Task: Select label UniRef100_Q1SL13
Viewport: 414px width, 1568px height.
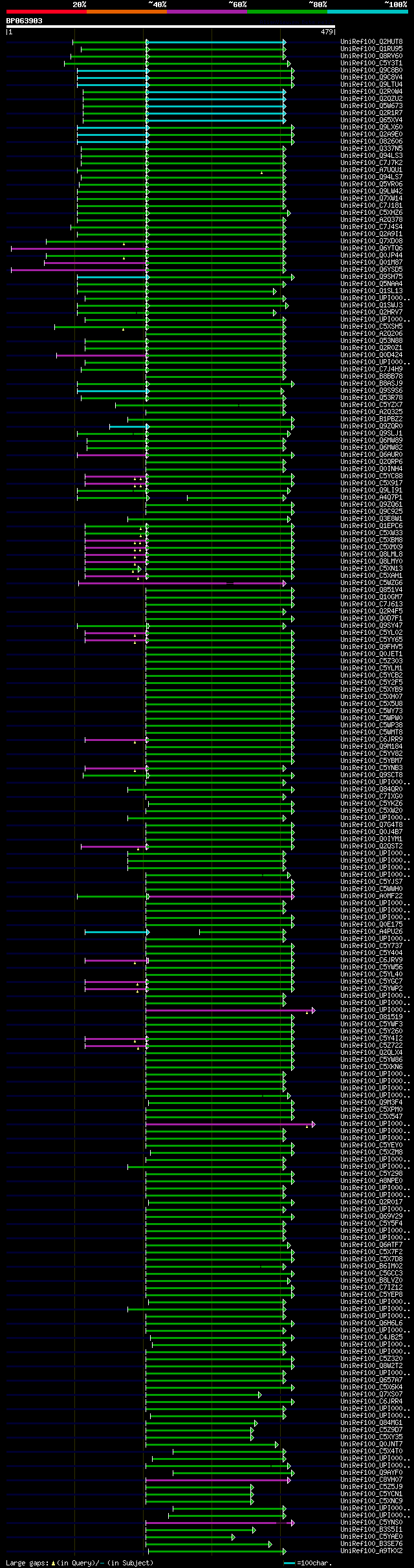Action: (371, 291)
